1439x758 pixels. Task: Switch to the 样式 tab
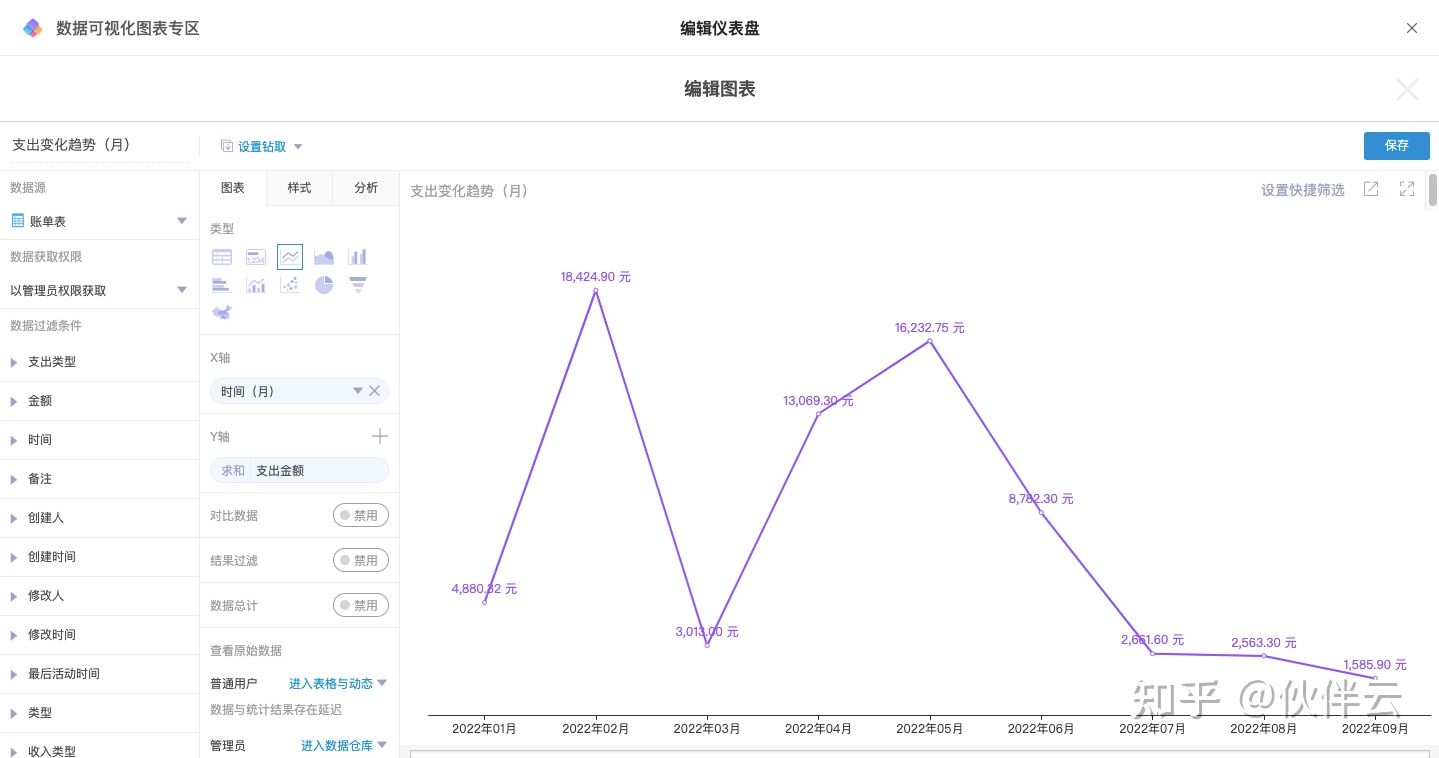tap(299, 188)
